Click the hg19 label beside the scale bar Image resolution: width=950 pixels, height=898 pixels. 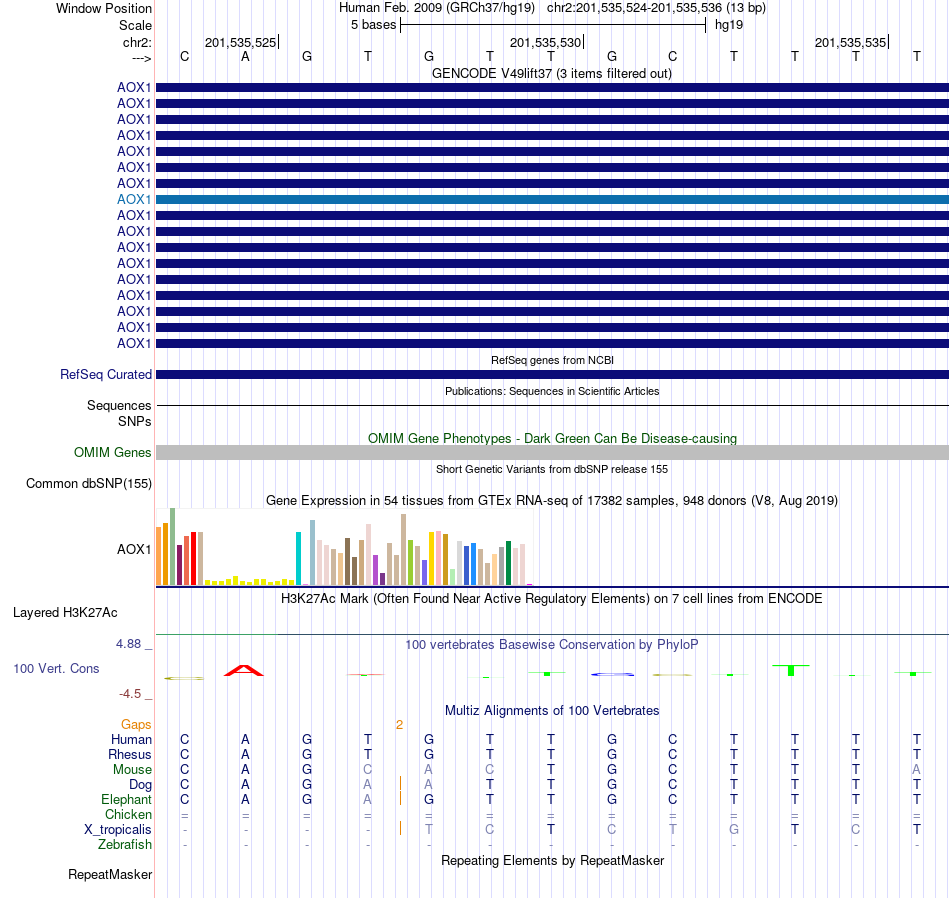(729, 25)
